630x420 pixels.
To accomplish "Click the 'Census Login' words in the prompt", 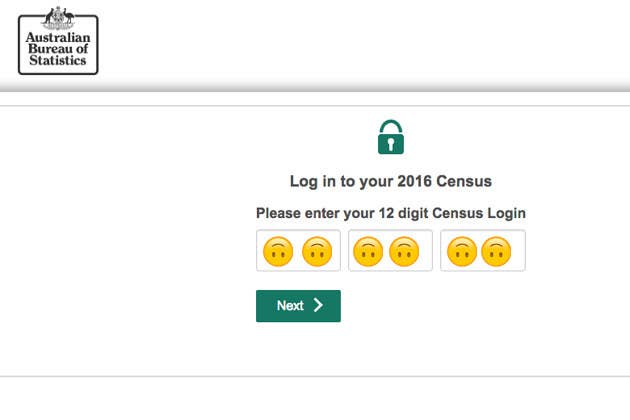I will [x=479, y=213].
